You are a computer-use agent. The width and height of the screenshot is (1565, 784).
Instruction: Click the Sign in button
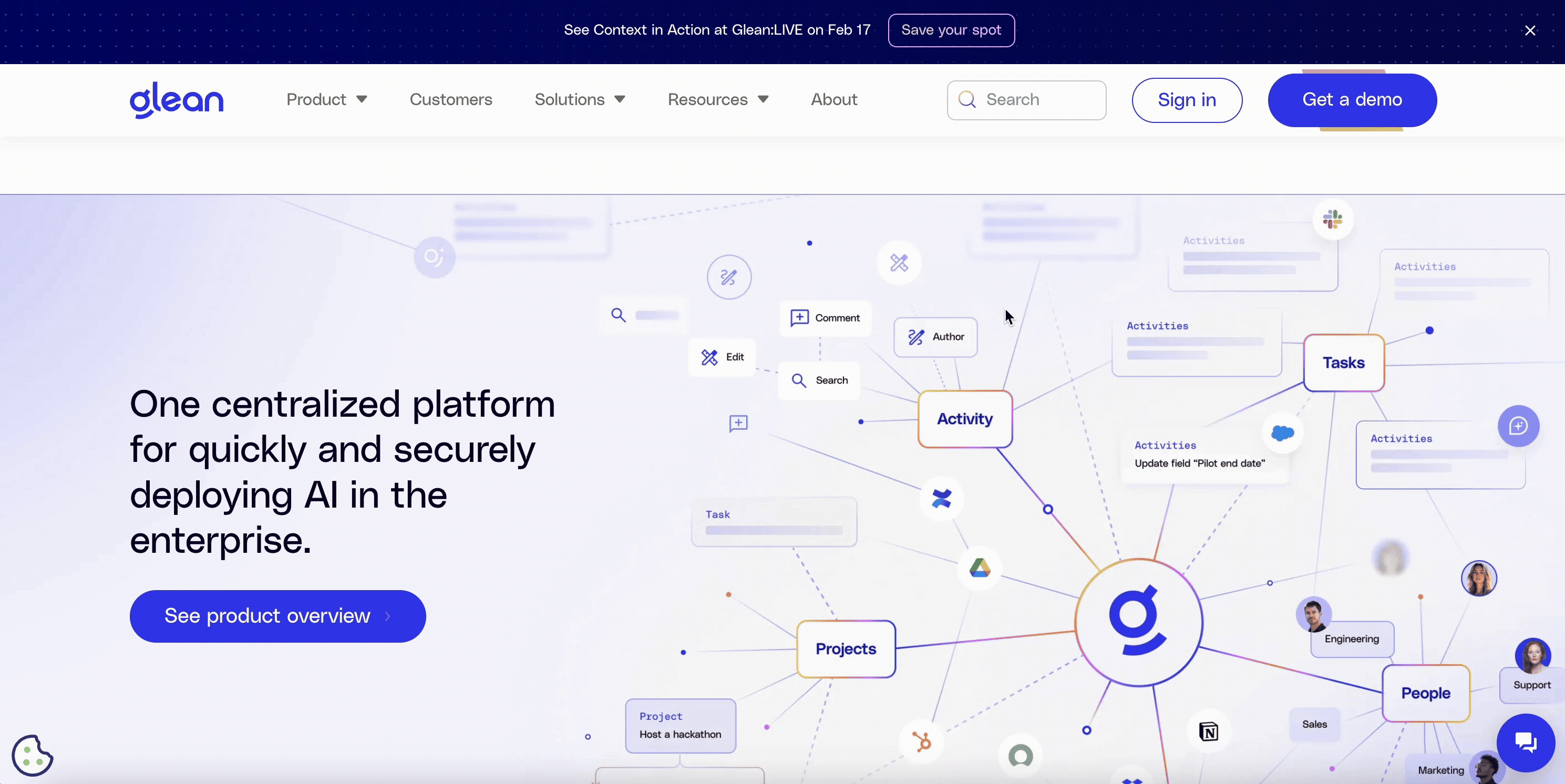point(1187,100)
